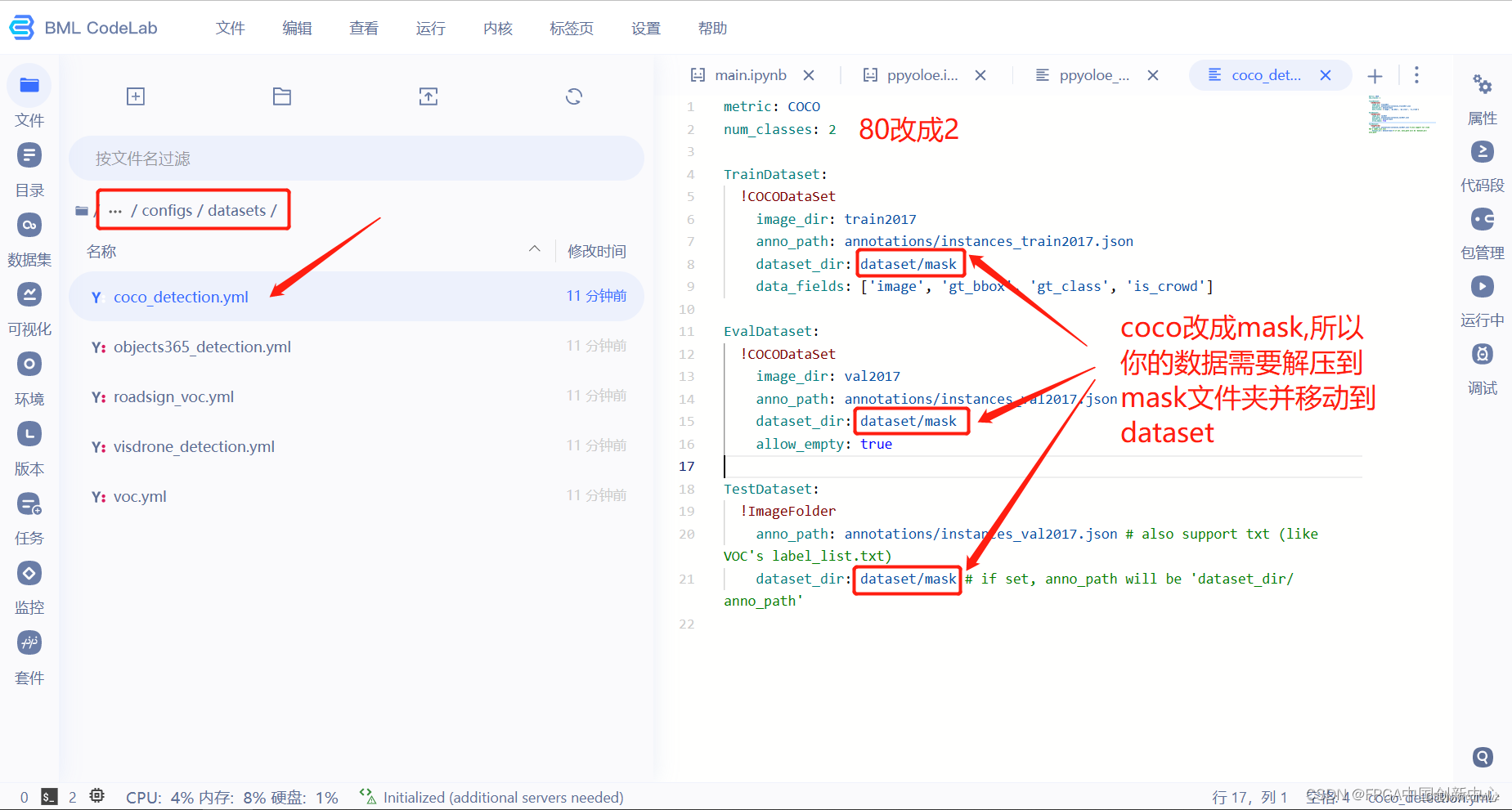Open the 目录 table of contents panel

pyautogui.click(x=29, y=170)
